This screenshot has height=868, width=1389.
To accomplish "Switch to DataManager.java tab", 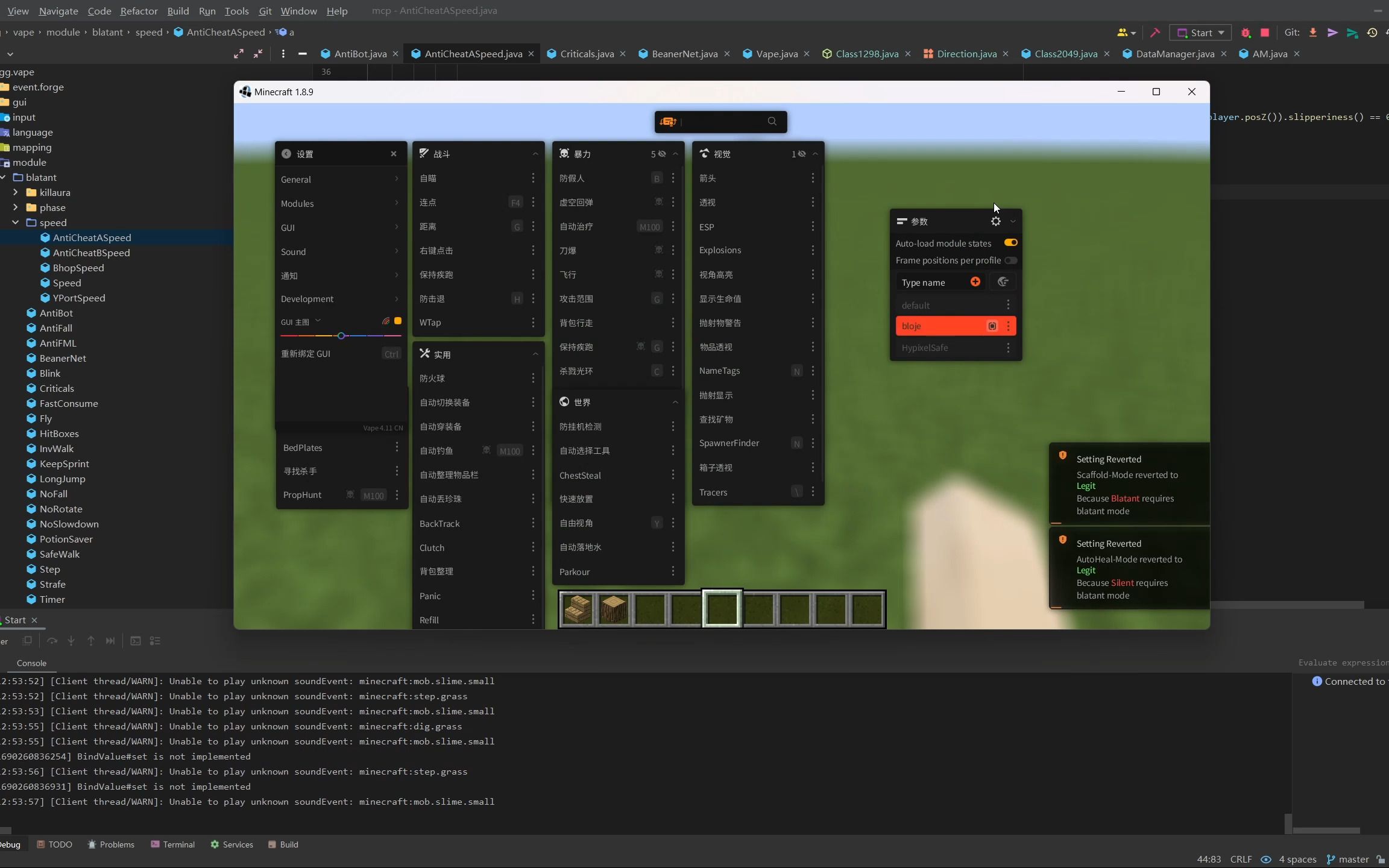I will click(x=1174, y=54).
